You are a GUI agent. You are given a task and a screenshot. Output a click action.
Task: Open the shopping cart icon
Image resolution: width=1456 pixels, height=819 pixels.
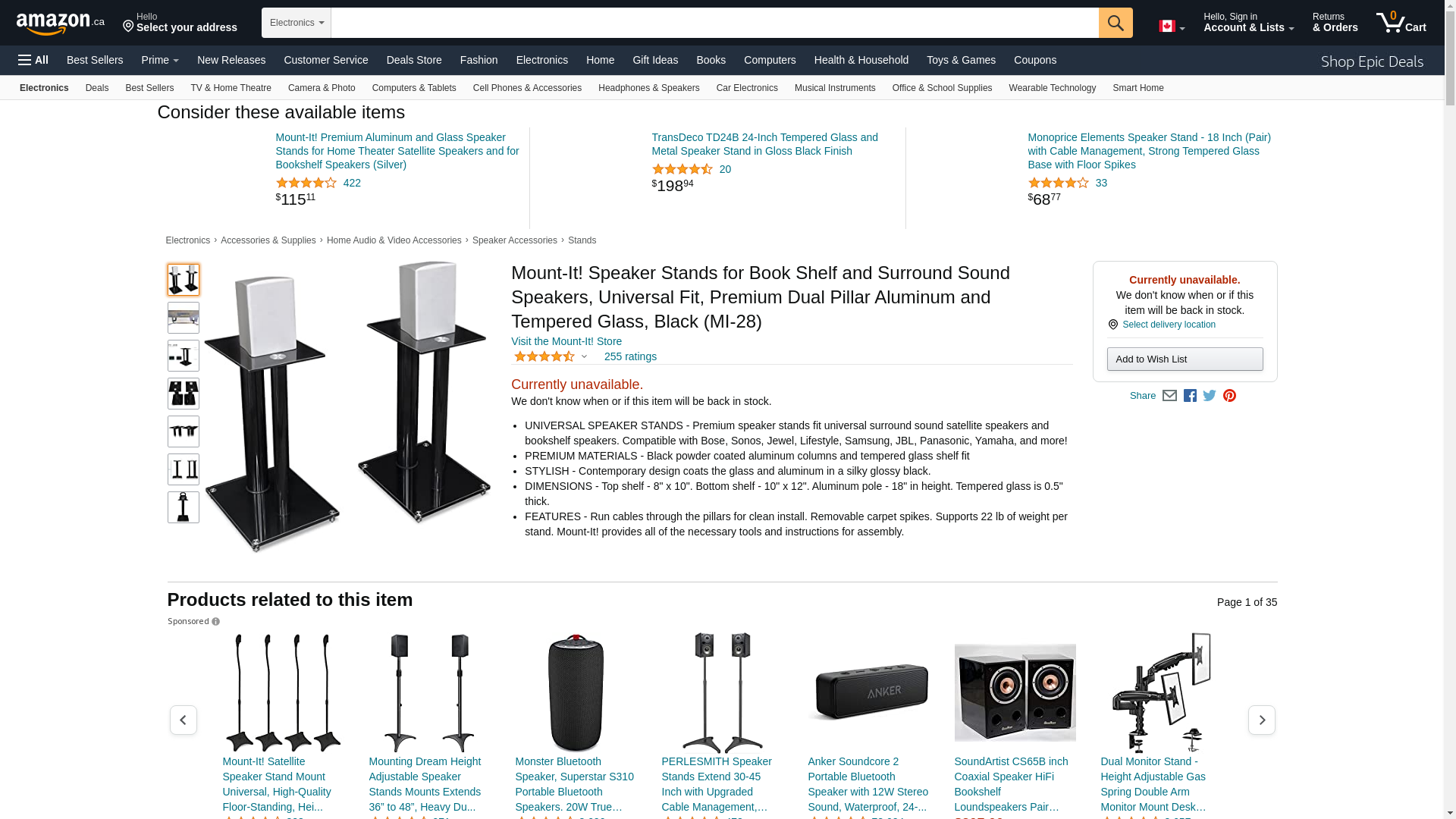point(1401,22)
